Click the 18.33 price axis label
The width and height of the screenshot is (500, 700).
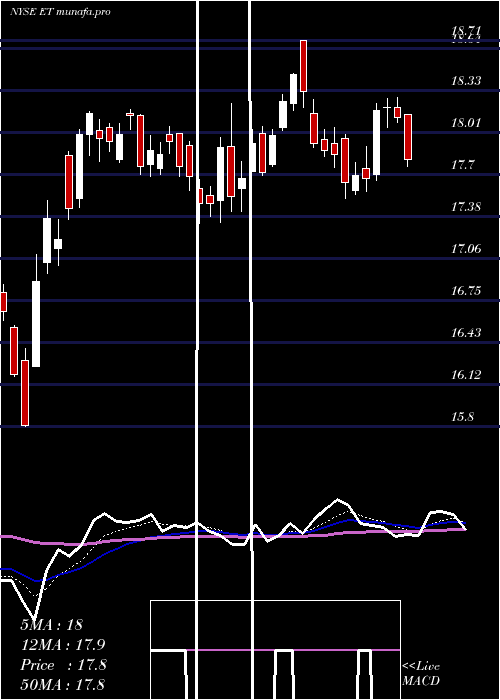tap(466, 81)
